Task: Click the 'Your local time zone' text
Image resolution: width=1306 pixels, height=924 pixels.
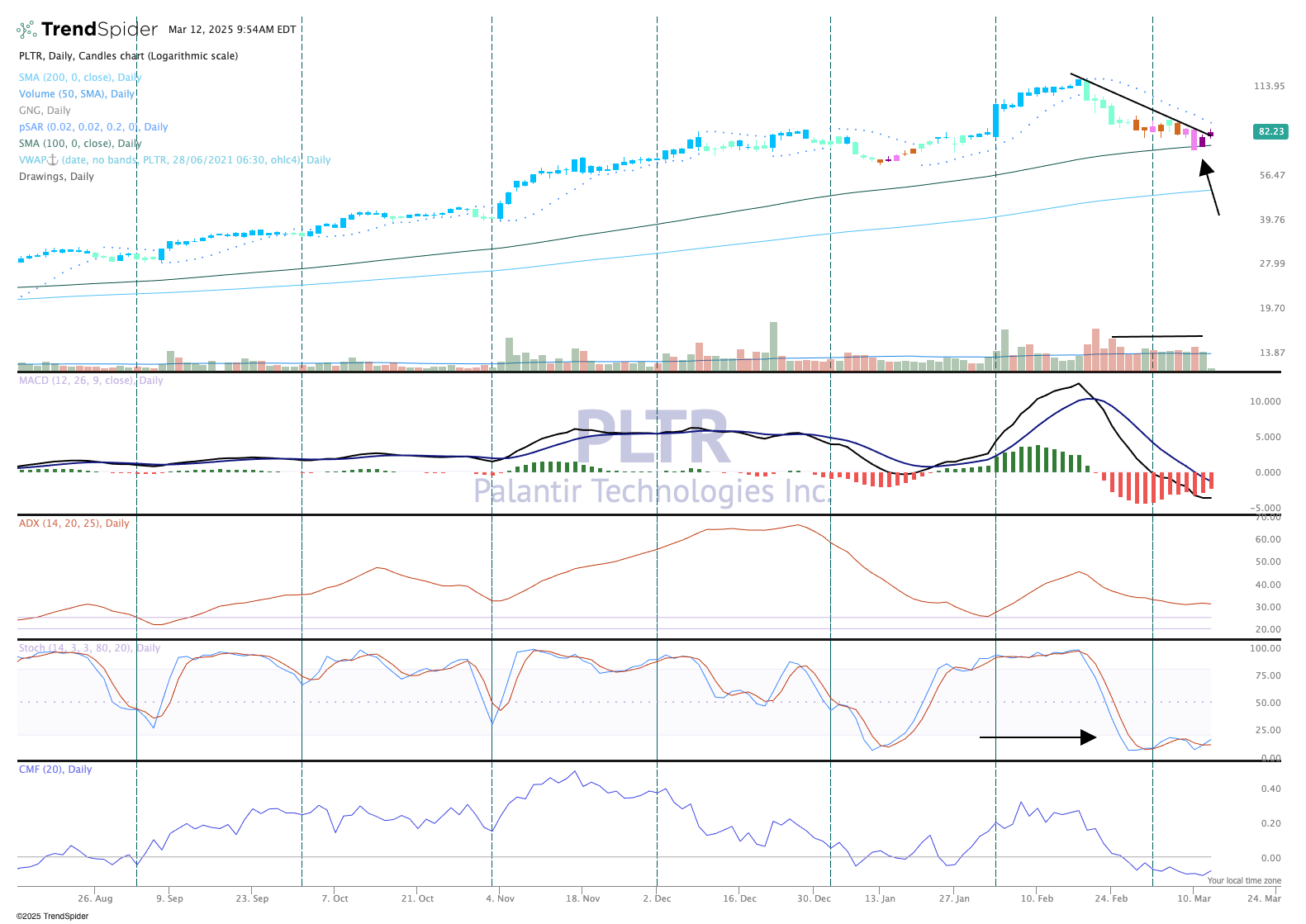Action: [x=1243, y=881]
